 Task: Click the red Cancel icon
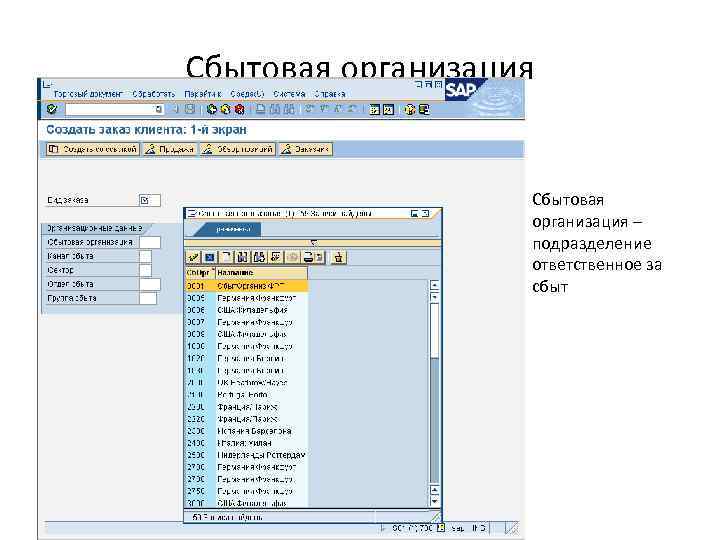(x=239, y=109)
